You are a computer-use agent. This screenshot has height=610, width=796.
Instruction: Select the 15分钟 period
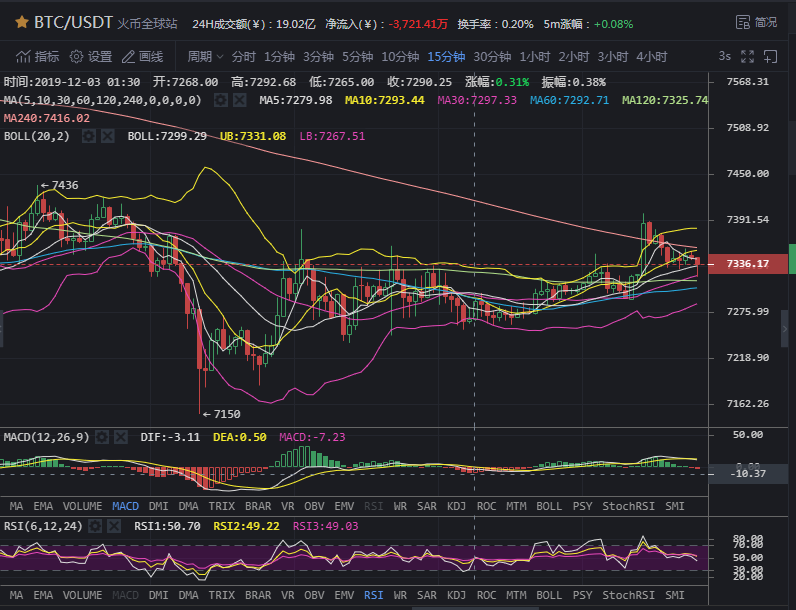tap(446, 57)
